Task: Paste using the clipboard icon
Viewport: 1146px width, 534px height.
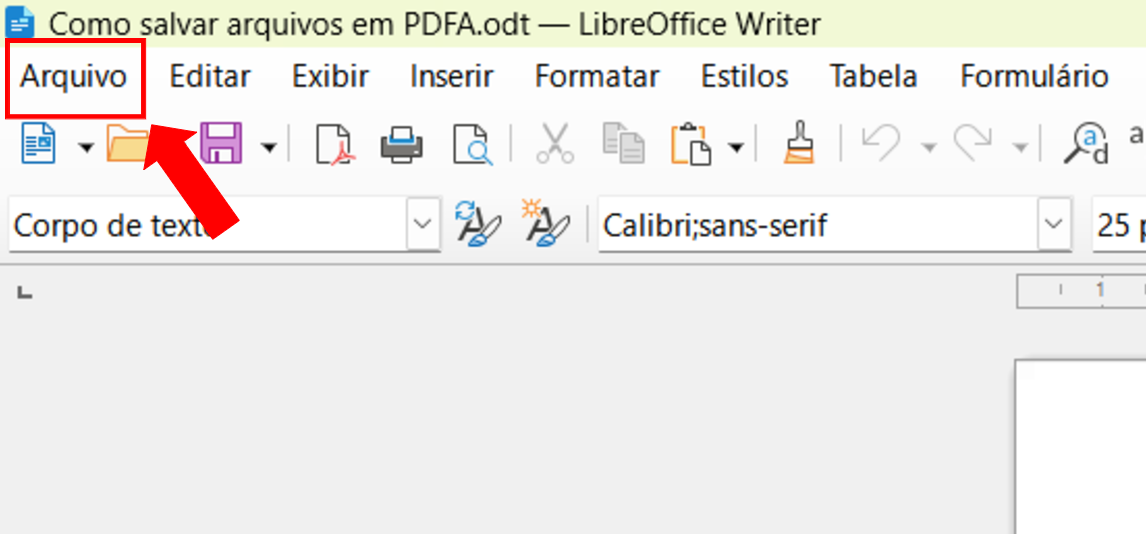Action: pyautogui.click(x=691, y=146)
